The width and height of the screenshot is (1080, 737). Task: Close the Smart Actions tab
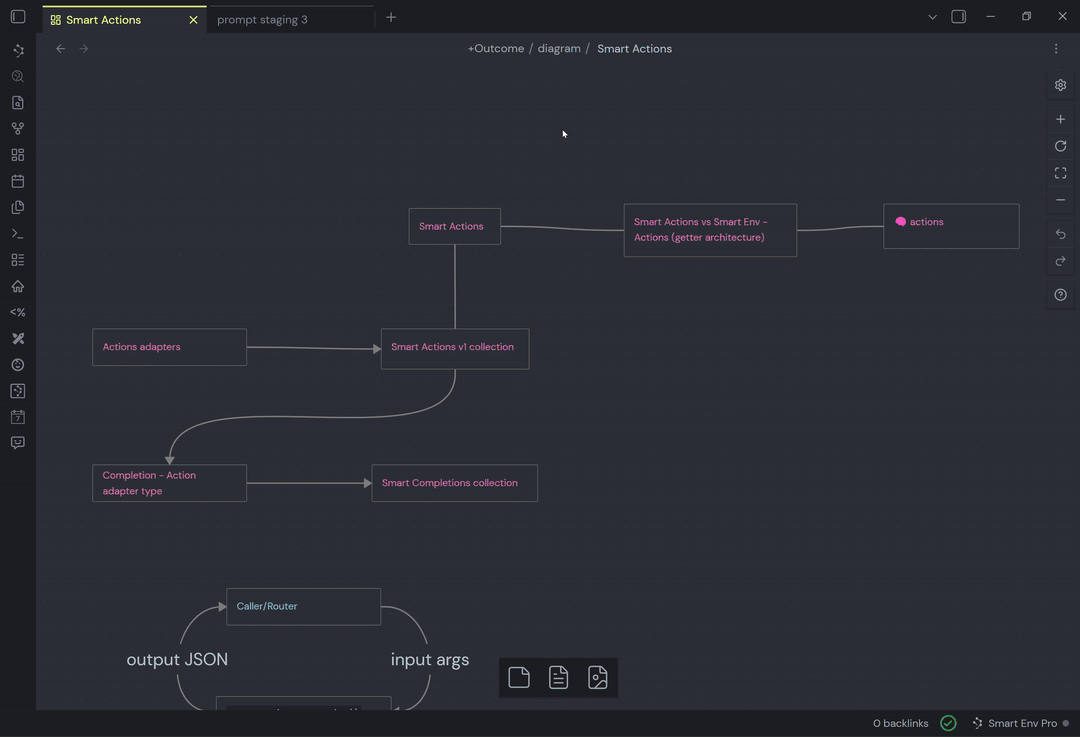[x=193, y=20]
